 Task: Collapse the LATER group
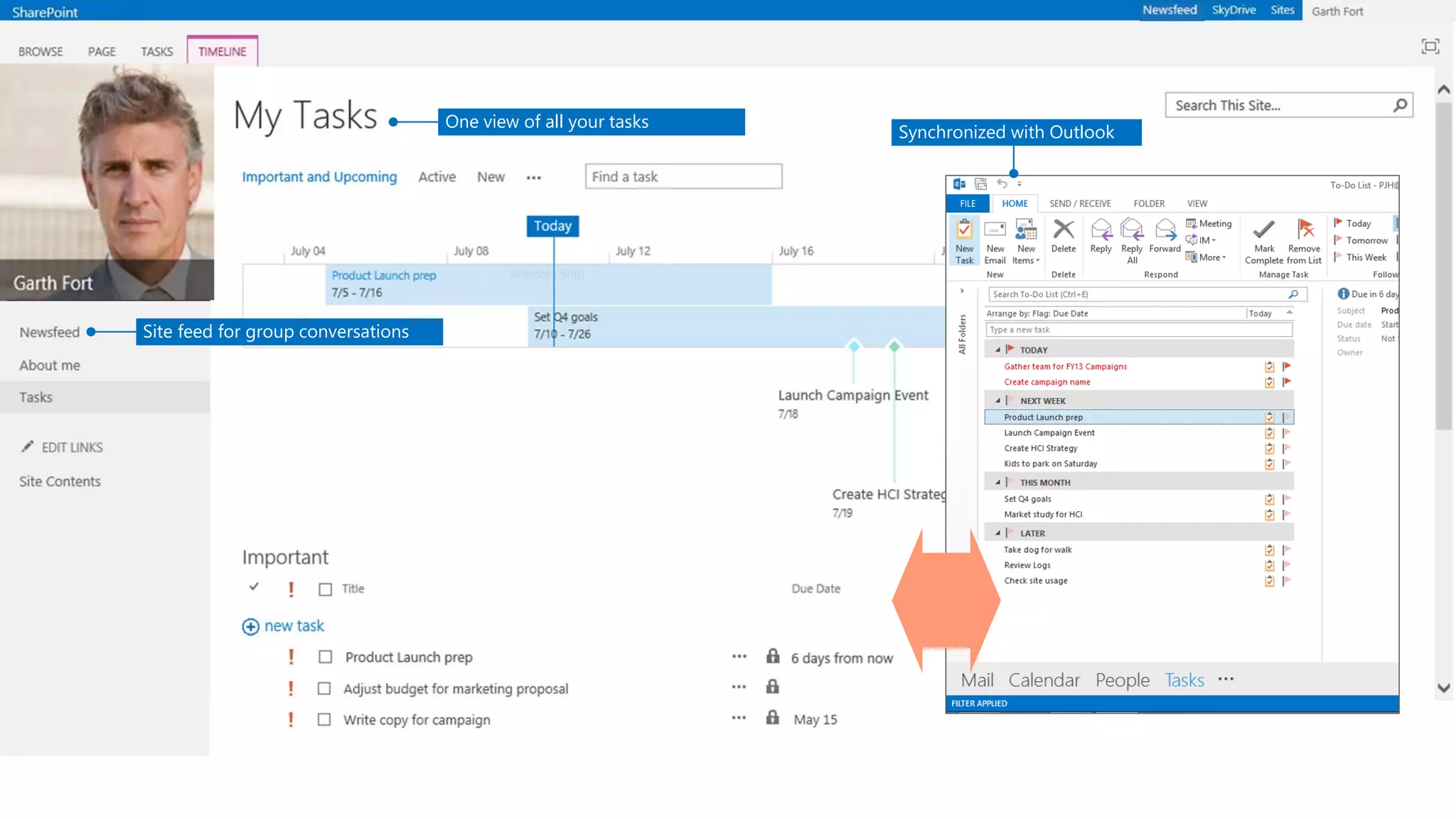pos(998,532)
